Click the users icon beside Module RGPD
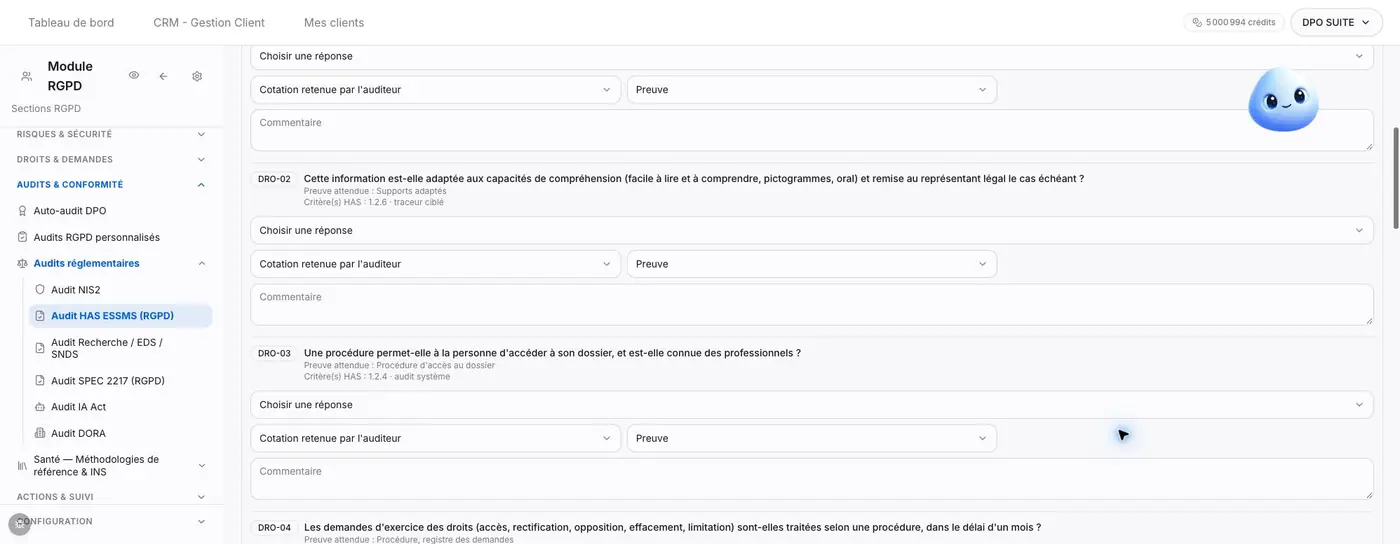Screen dimensions: 1400x544 point(27,76)
